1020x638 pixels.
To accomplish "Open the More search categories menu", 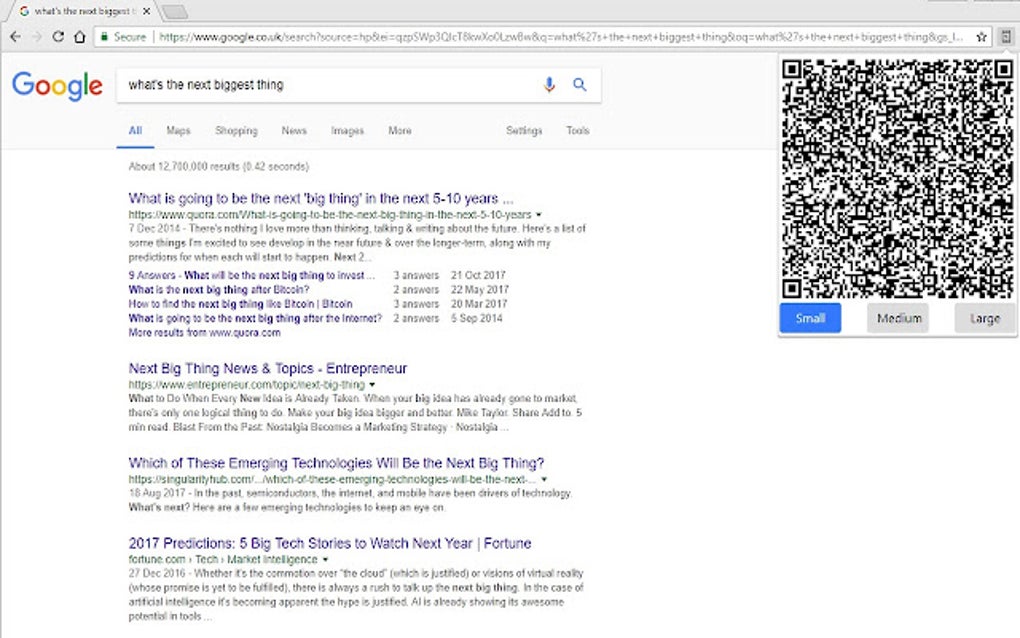I will [x=399, y=130].
